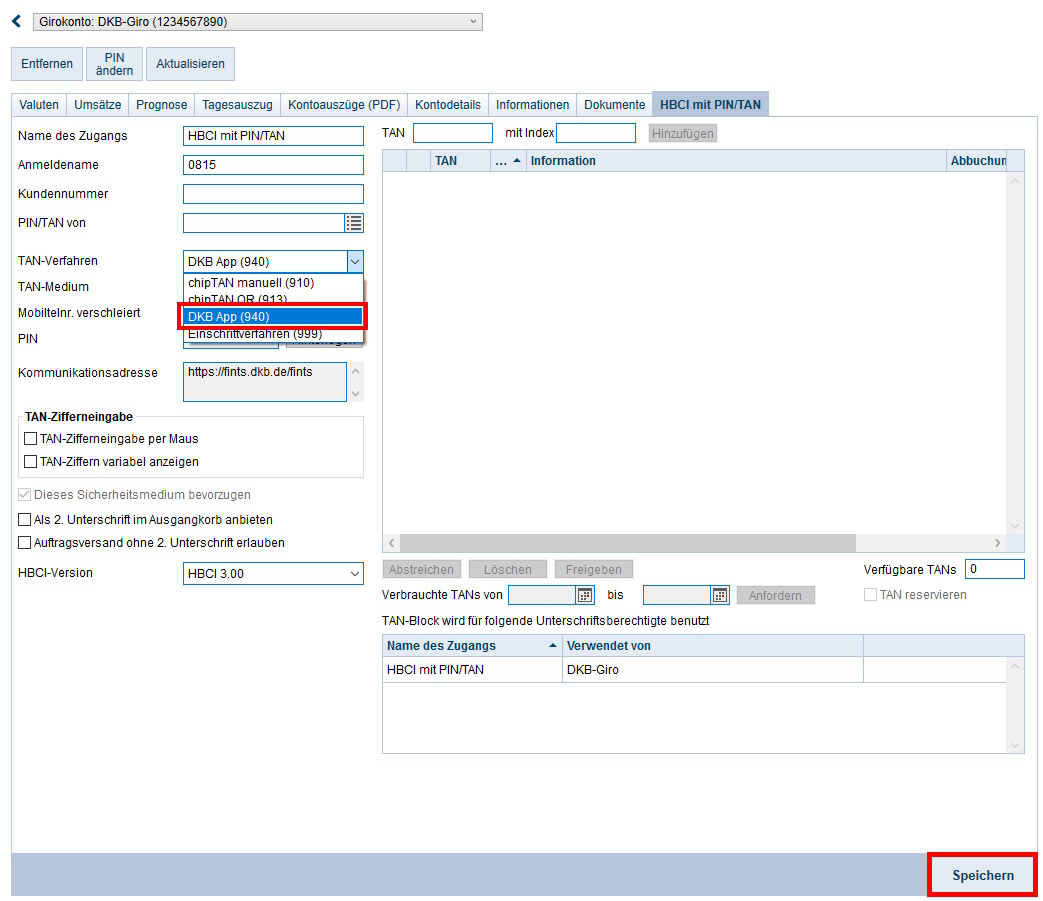The image size is (1043, 901).
Task: Sort the table by Name des Zugangs
Action: click(x=472, y=646)
